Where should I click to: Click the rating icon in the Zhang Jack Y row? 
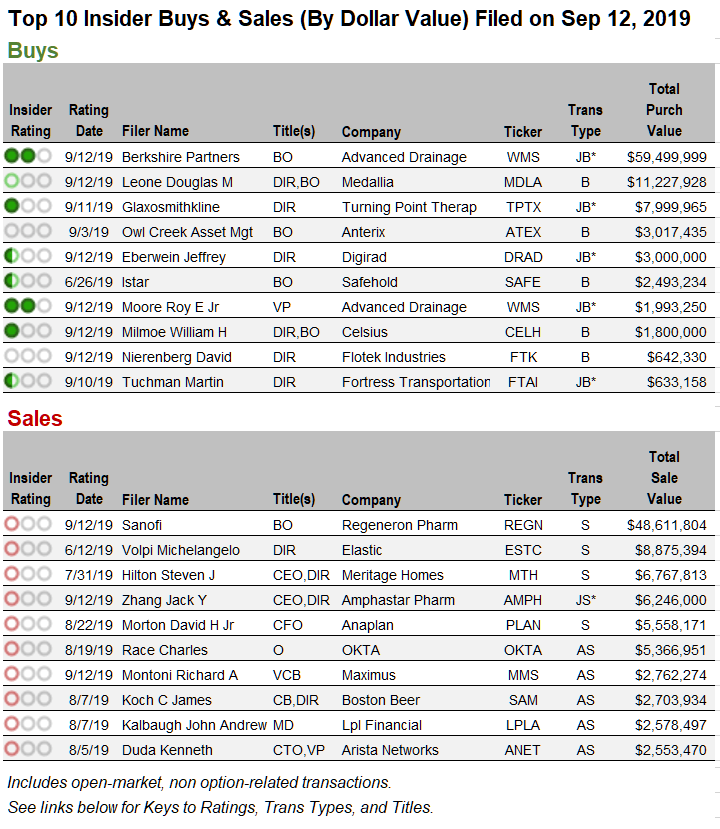tap(28, 599)
